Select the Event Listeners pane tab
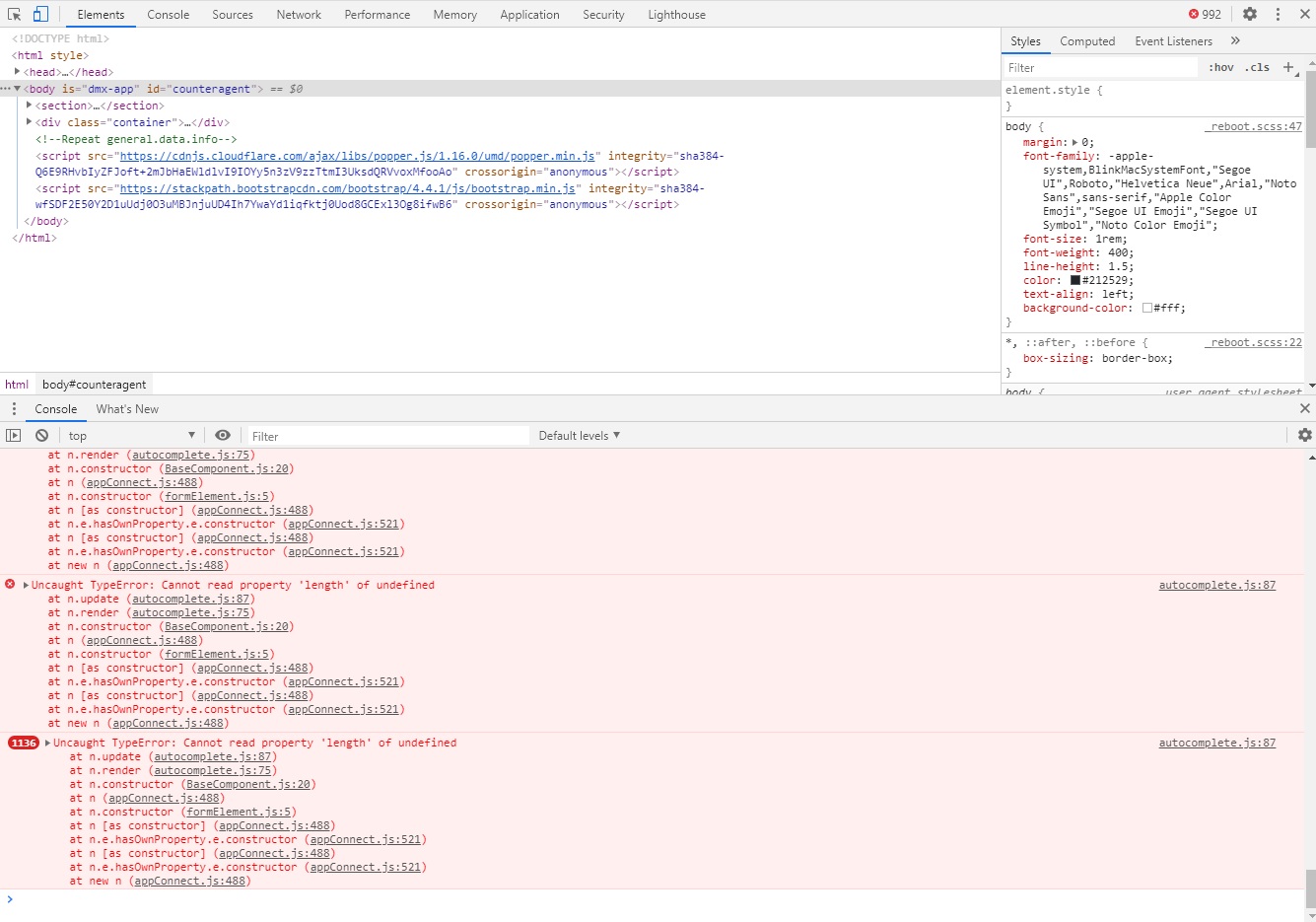The image size is (1316, 922). pyautogui.click(x=1173, y=40)
